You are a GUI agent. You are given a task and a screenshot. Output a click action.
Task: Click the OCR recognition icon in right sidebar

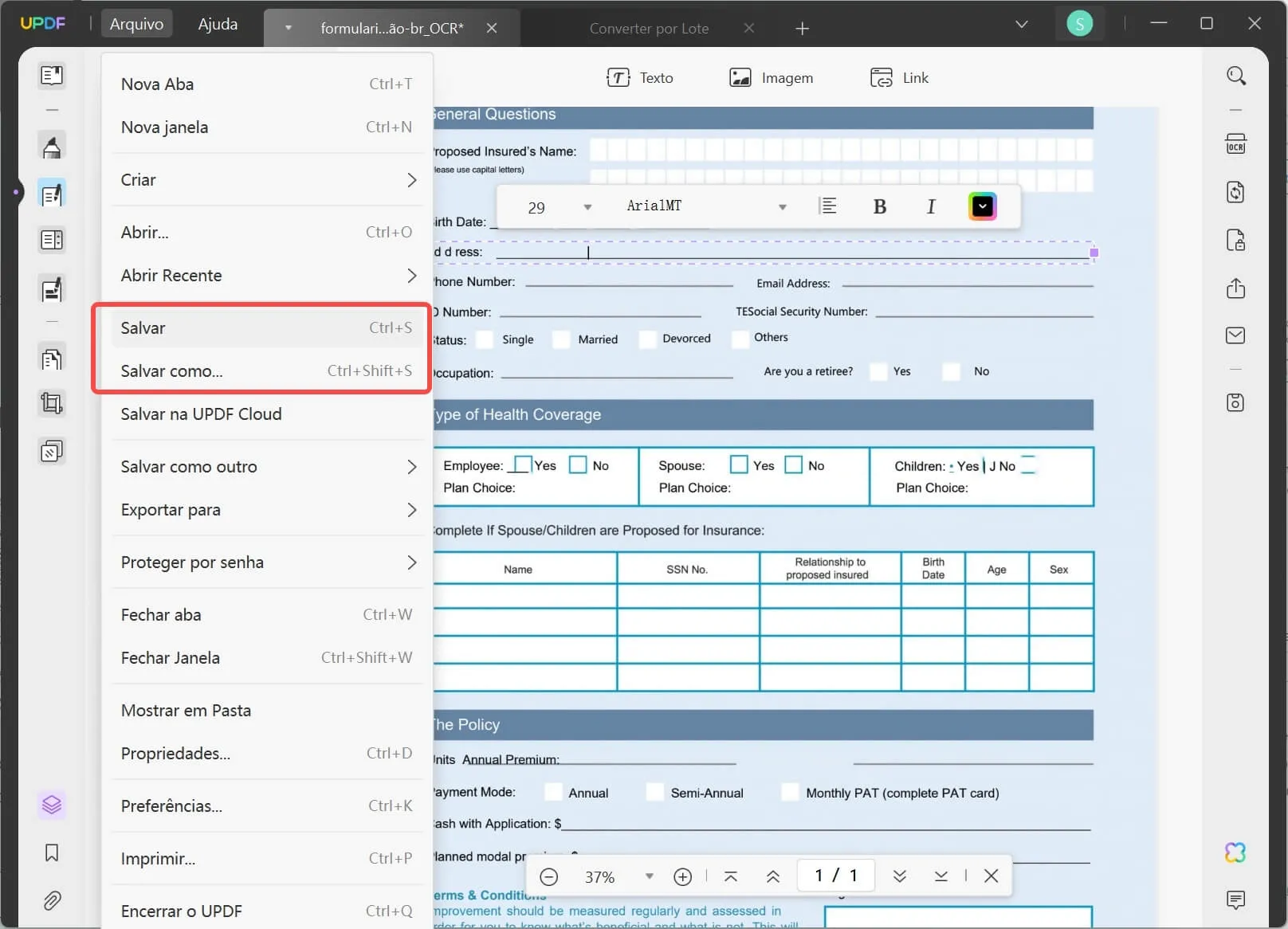tap(1235, 144)
